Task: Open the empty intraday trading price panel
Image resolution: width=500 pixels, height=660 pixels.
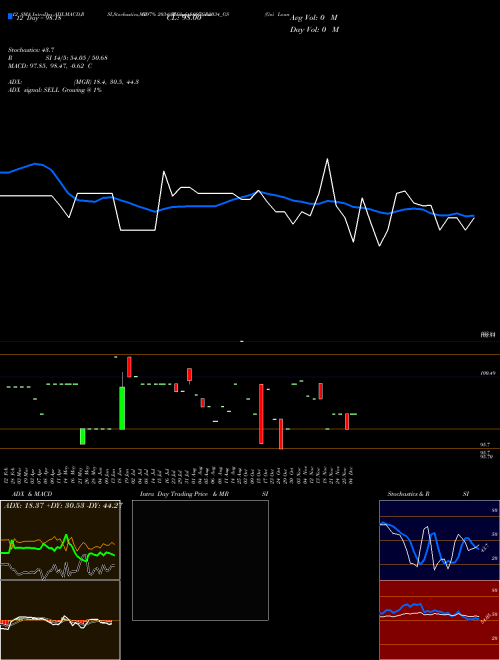Action: coord(200,560)
